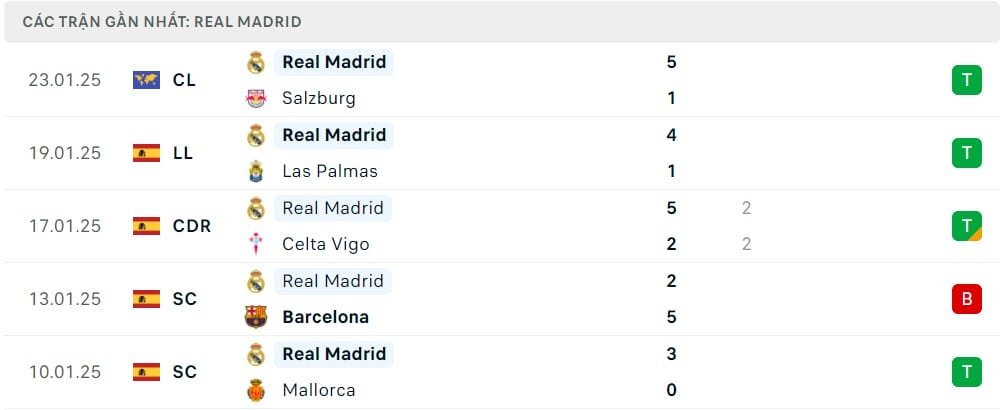
Task: Click the 23.01.25 match date
Action: point(65,80)
